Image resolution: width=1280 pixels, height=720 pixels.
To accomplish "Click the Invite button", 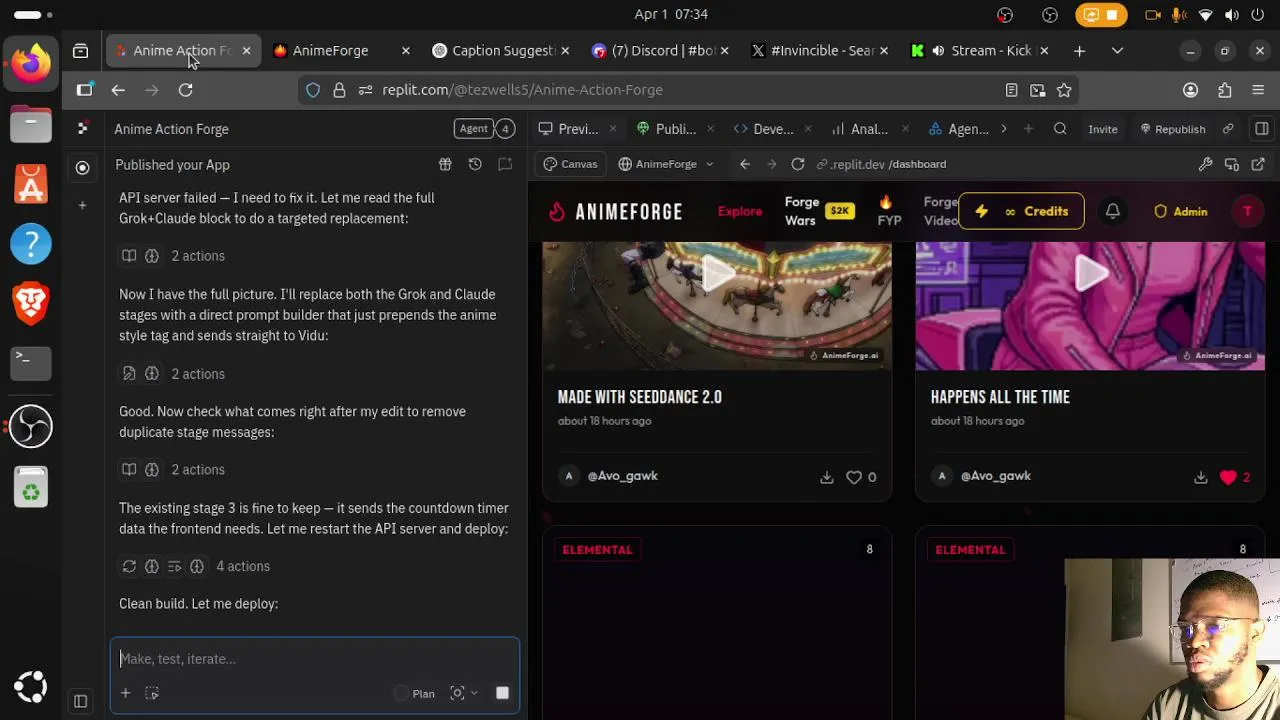I will [1103, 128].
